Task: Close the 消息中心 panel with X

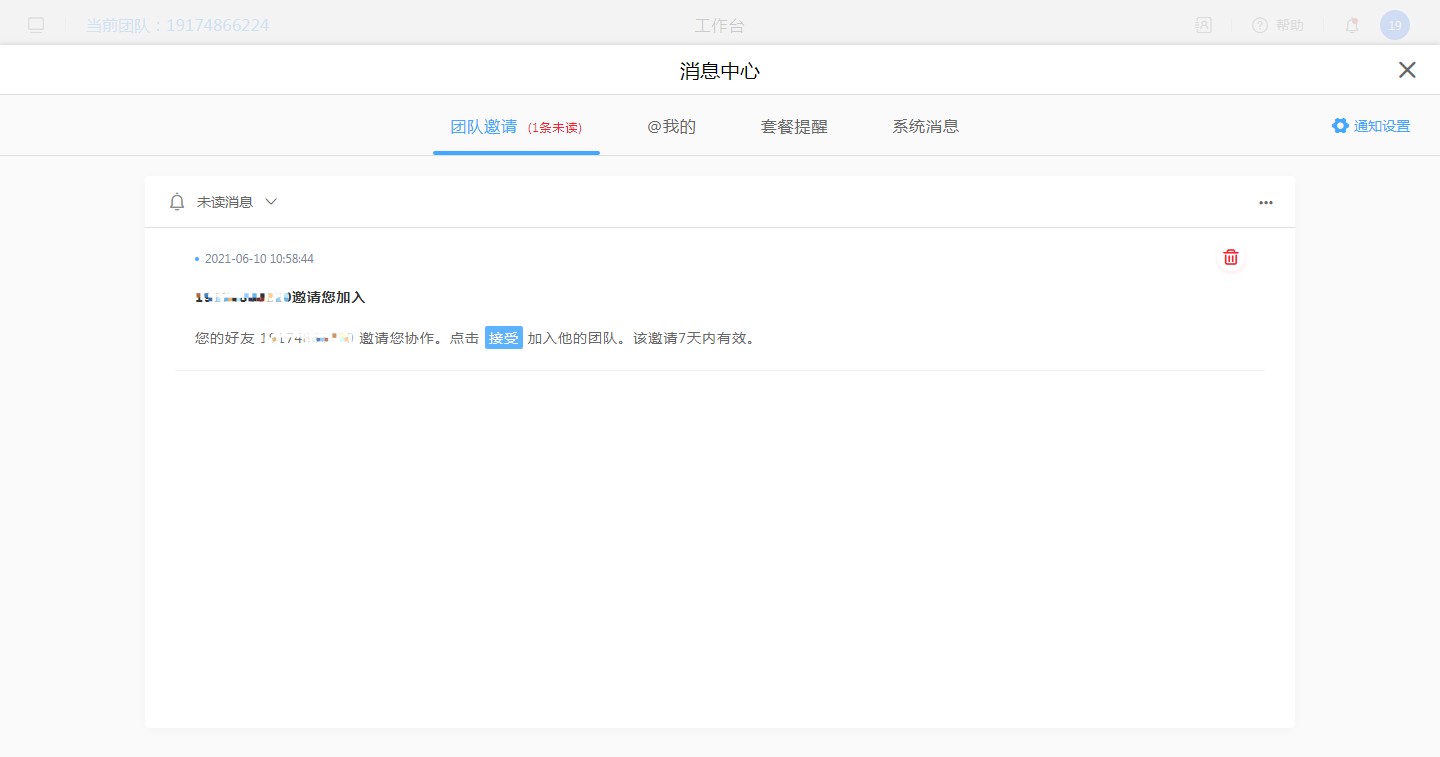Action: point(1407,70)
